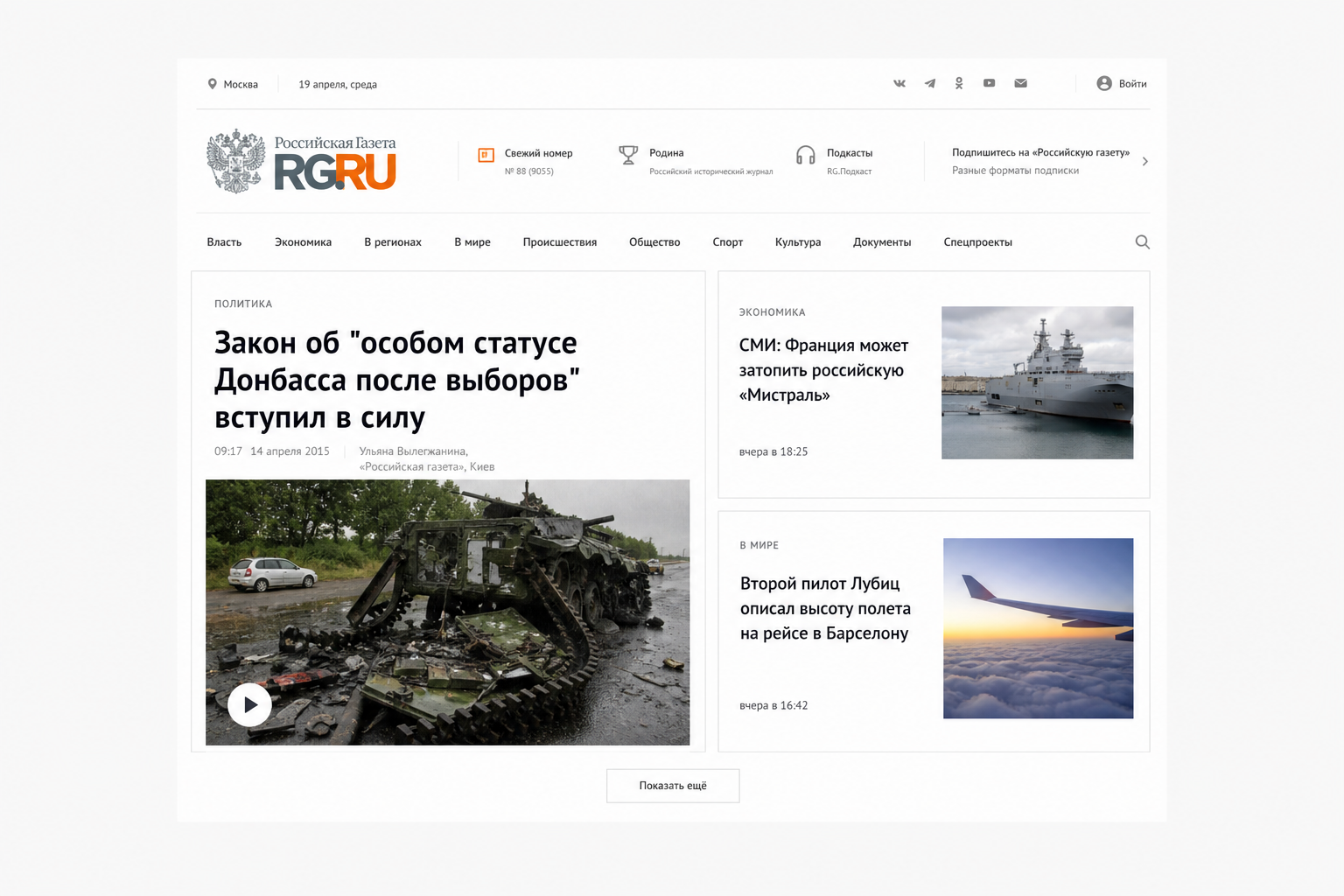
Task: Click the author name Ульяна Вылегжанина
Action: tap(413, 451)
